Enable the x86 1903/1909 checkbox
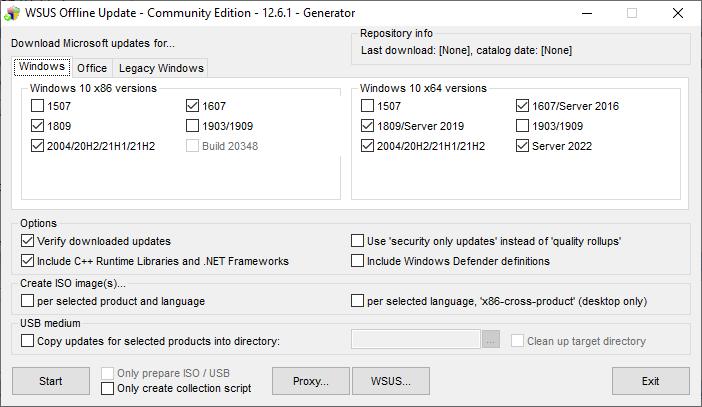This screenshot has height=407, width=702. [x=192, y=126]
